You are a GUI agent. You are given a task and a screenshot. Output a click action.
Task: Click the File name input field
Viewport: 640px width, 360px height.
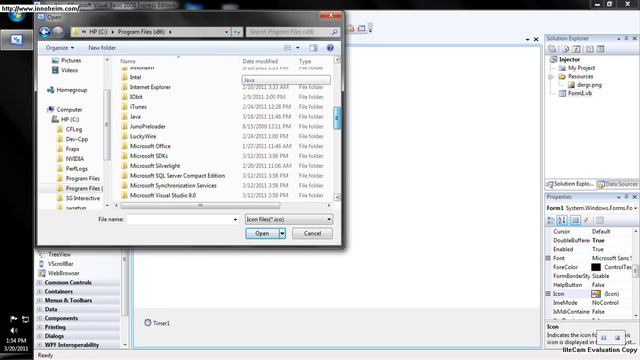(x=179, y=220)
